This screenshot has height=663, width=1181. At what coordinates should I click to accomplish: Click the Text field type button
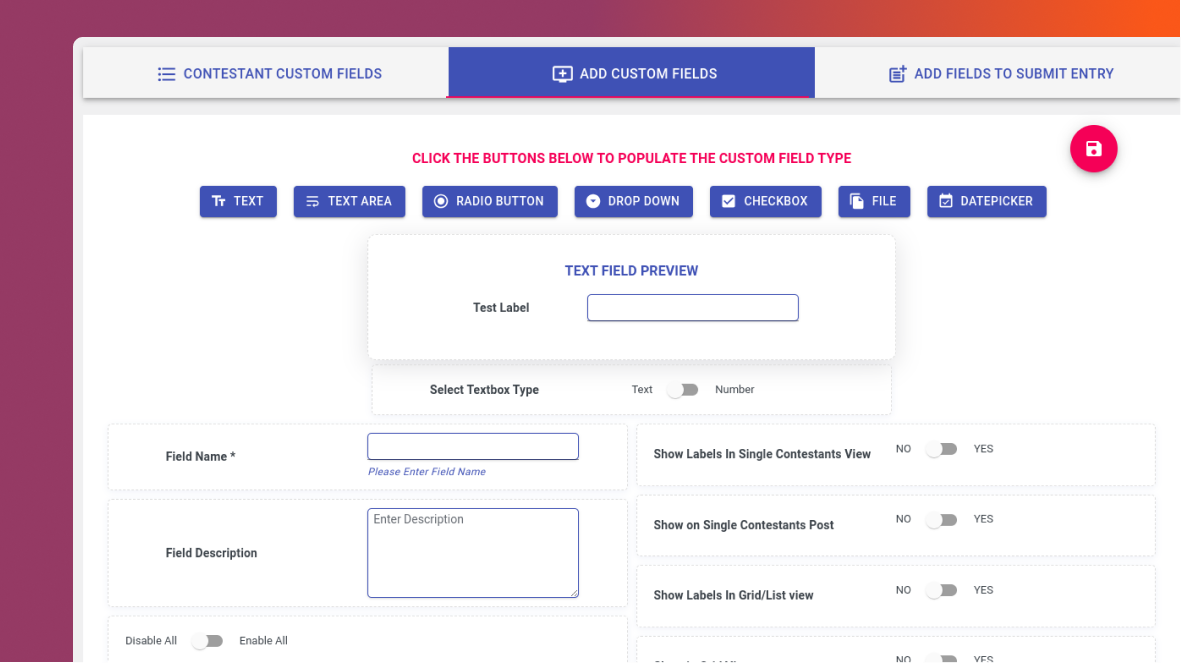point(238,201)
